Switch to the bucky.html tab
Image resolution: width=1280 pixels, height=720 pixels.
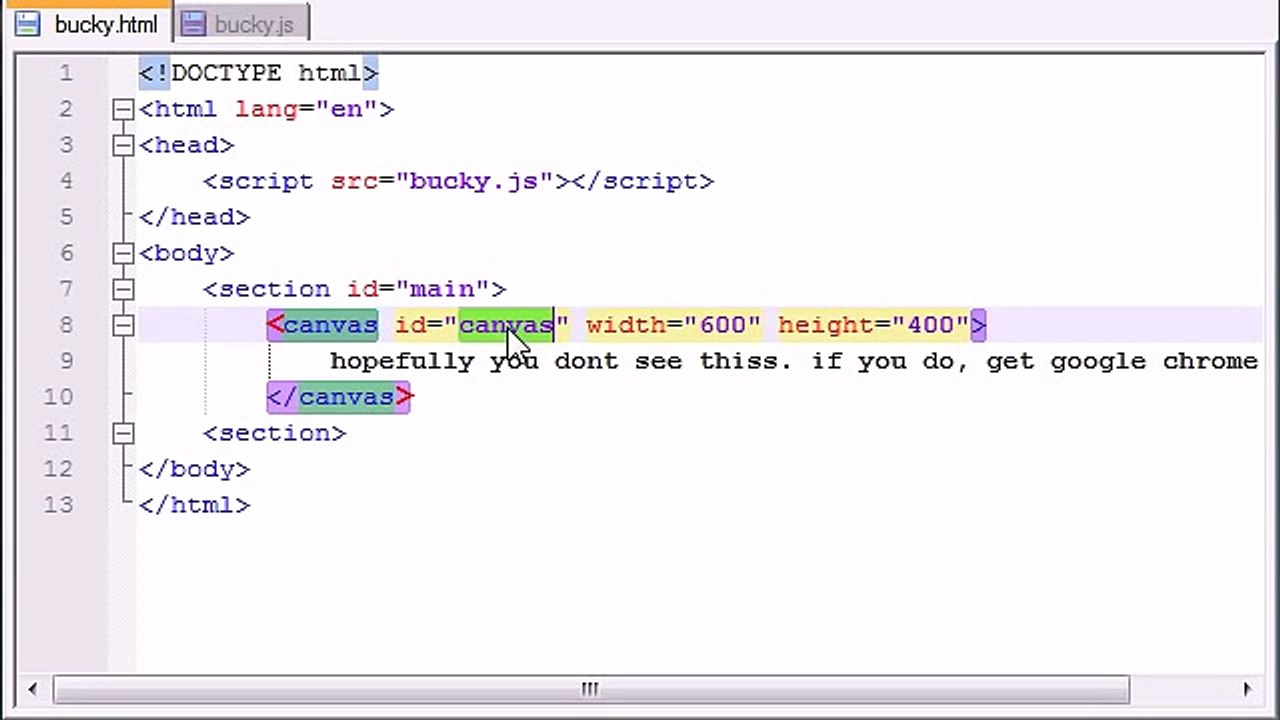86,24
